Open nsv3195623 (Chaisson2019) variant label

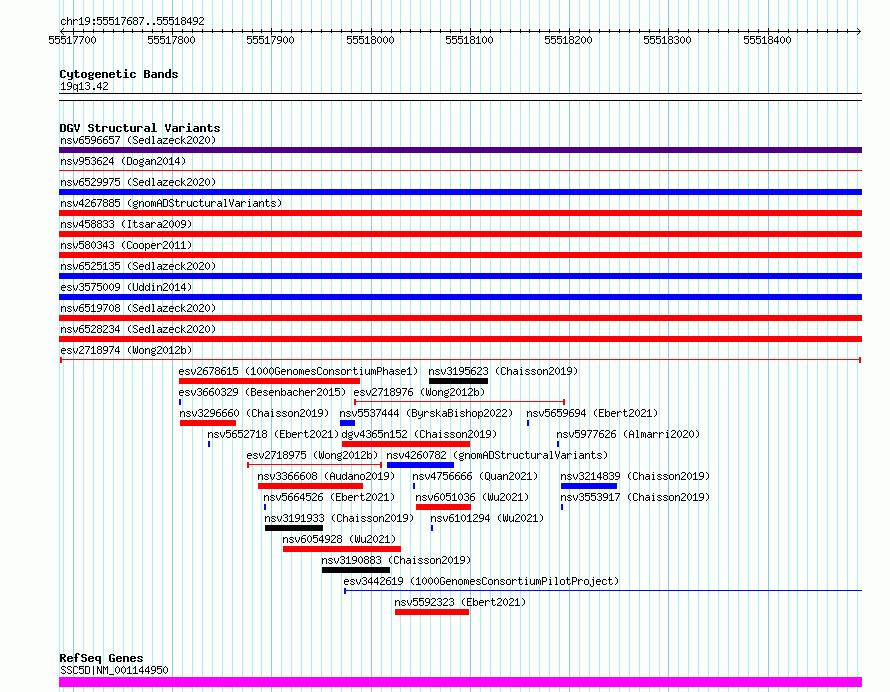point(503,371)
